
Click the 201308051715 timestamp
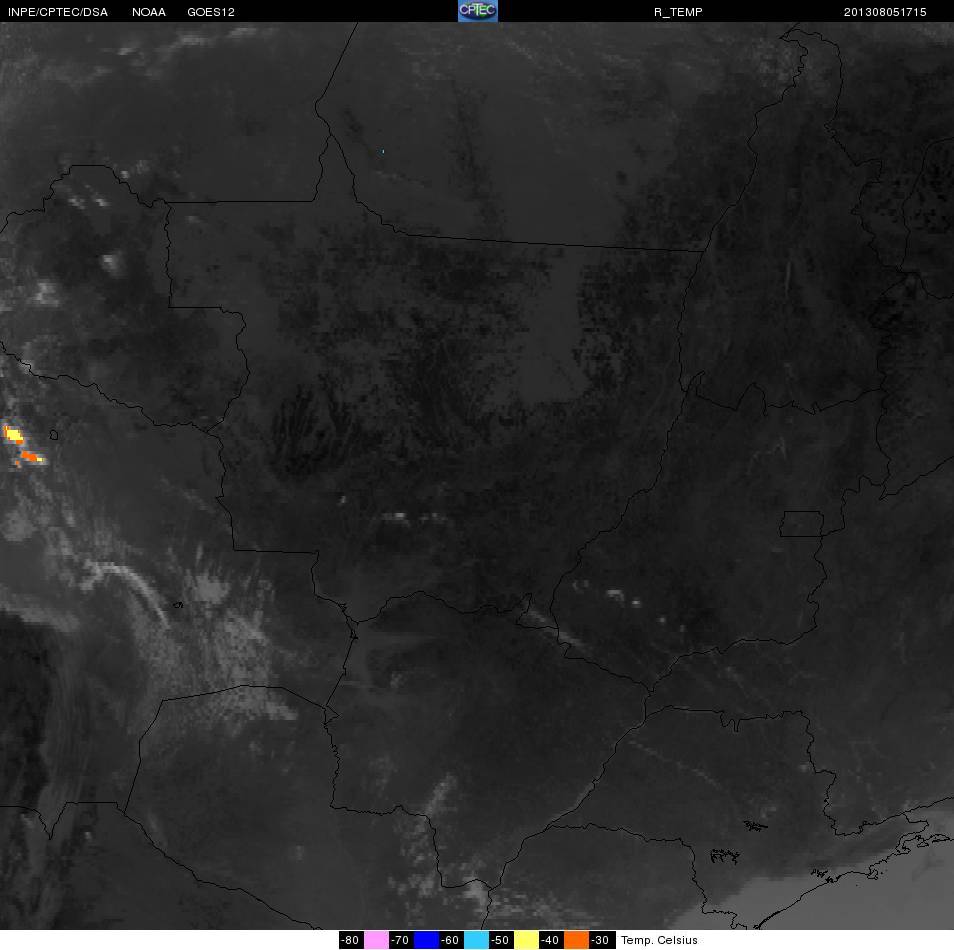[x=885, y=12]
